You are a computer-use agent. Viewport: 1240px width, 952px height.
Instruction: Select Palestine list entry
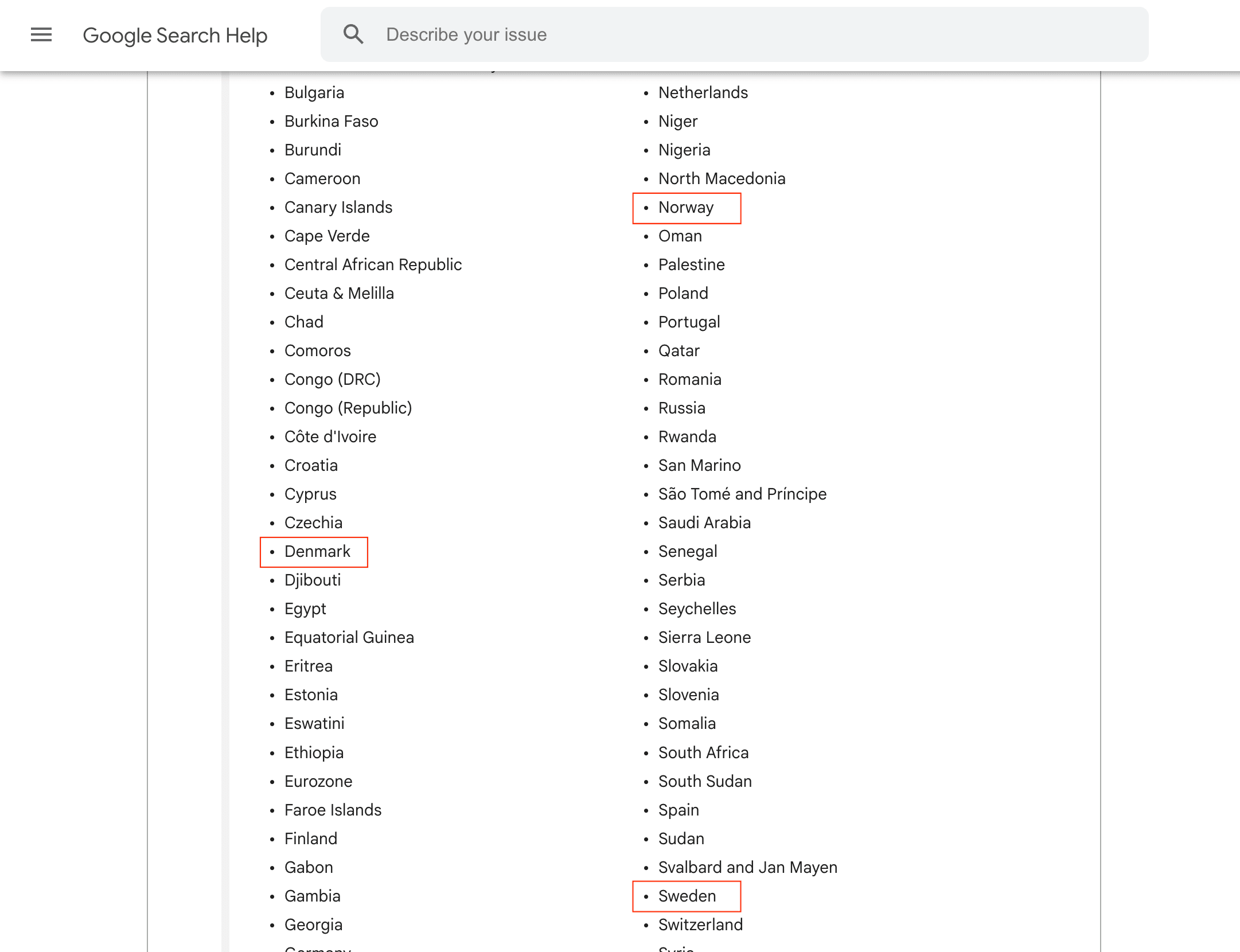tap(691, 264)
